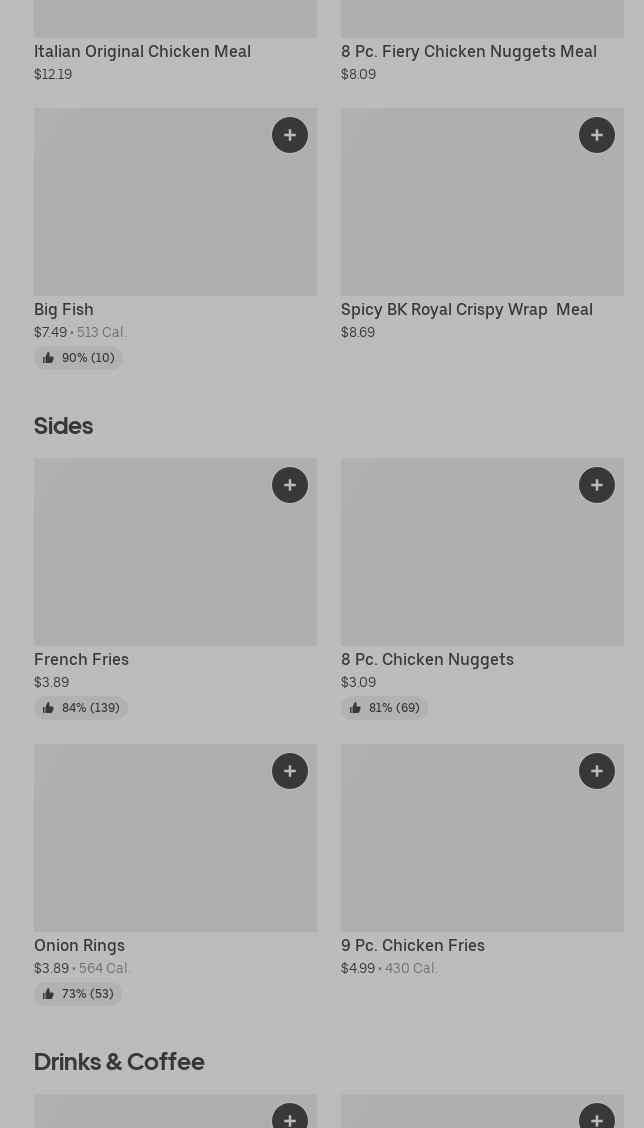Click the Chicken Nuggets 81% rating badge
The width and height of the screenshot is (644, 1128).
pos(385,708)
